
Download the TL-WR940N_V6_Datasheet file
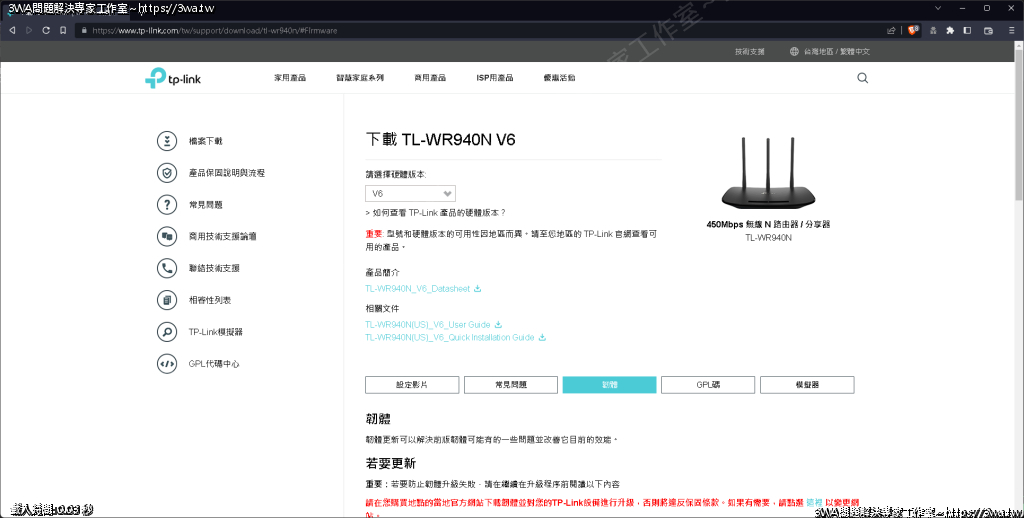(418, 289)
